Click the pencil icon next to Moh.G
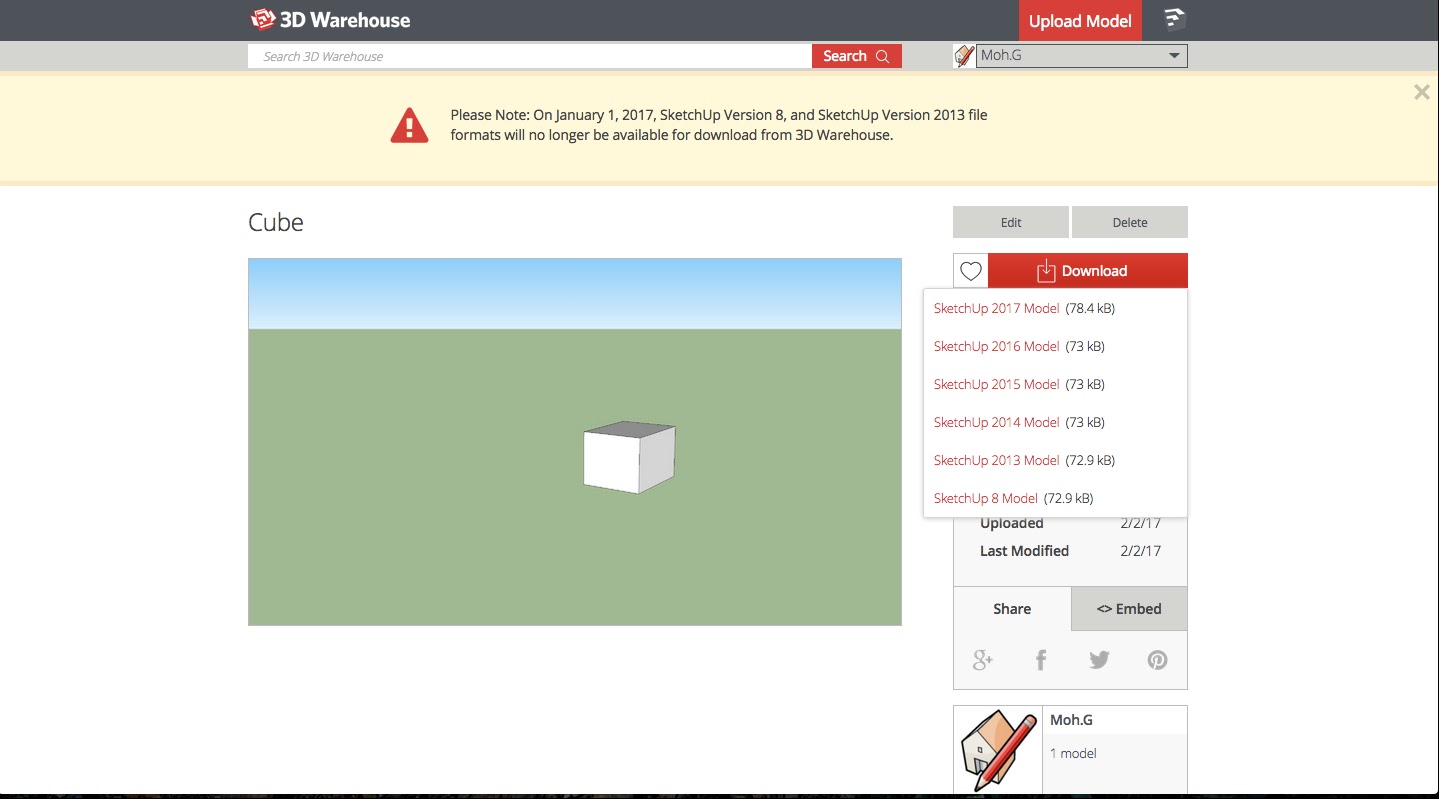 click(x=963, y=56)
